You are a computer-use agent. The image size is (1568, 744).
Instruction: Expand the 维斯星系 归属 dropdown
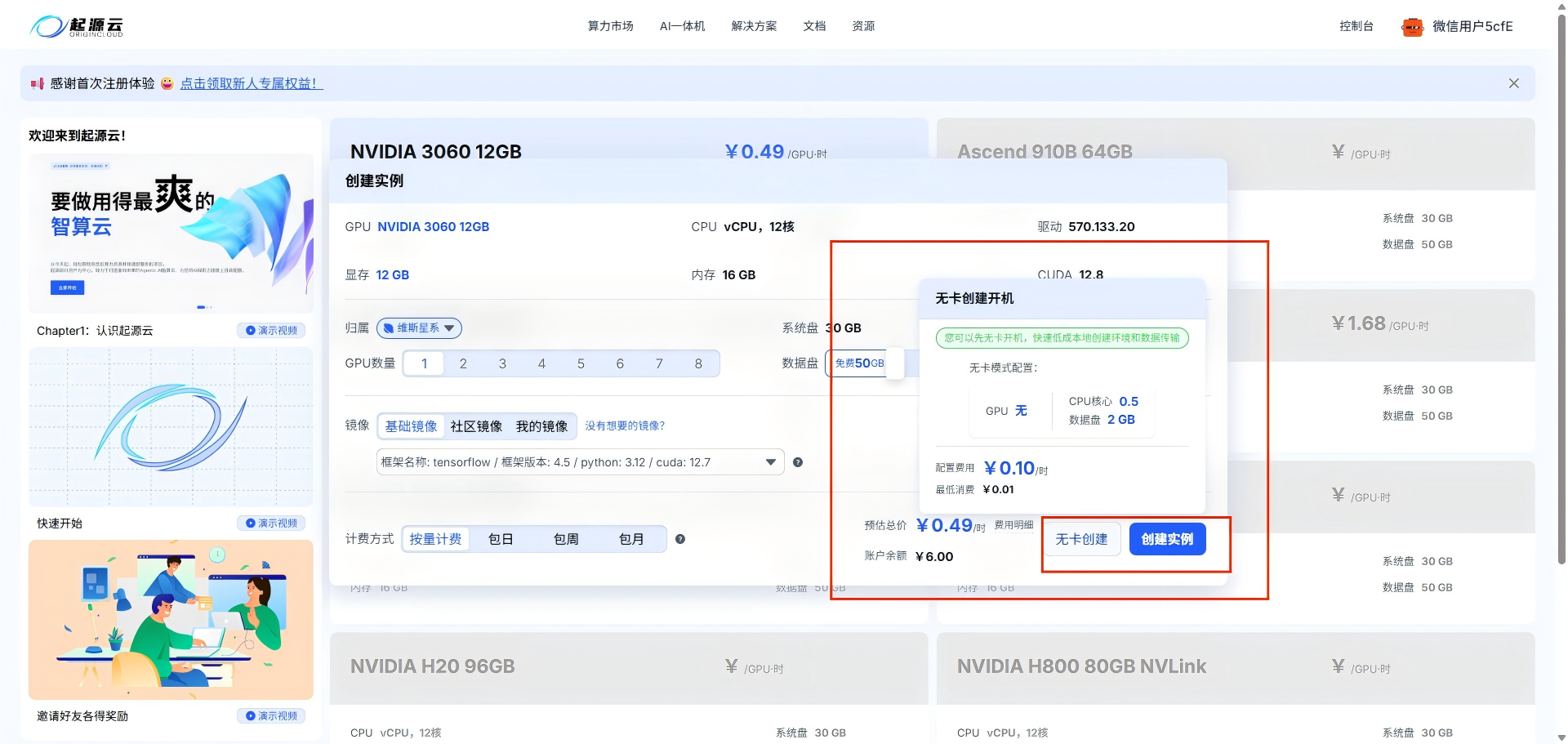419,328
